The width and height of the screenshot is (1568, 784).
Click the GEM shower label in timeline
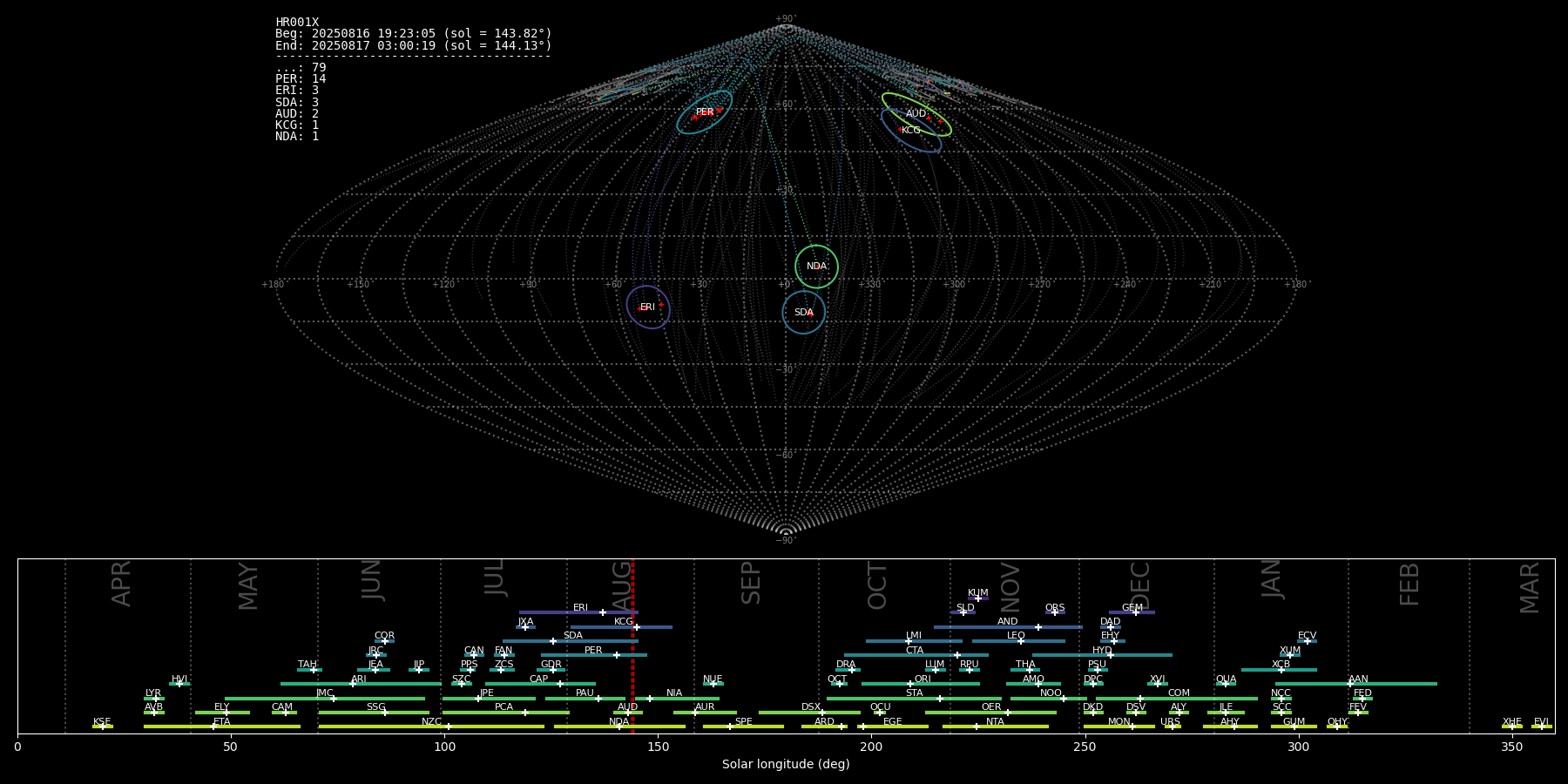(1132, 608)
